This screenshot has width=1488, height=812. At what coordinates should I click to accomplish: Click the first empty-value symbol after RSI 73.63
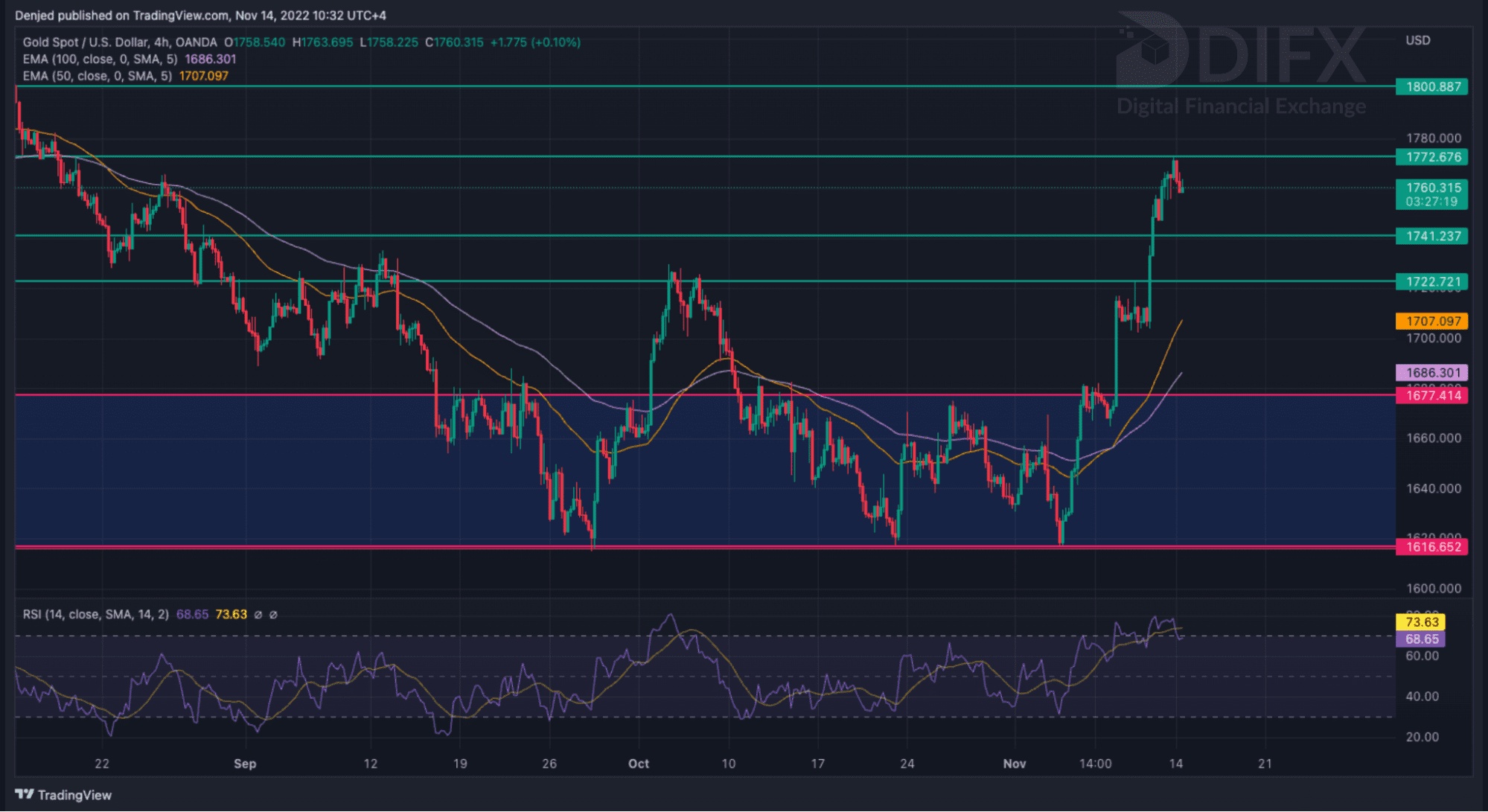258,615
